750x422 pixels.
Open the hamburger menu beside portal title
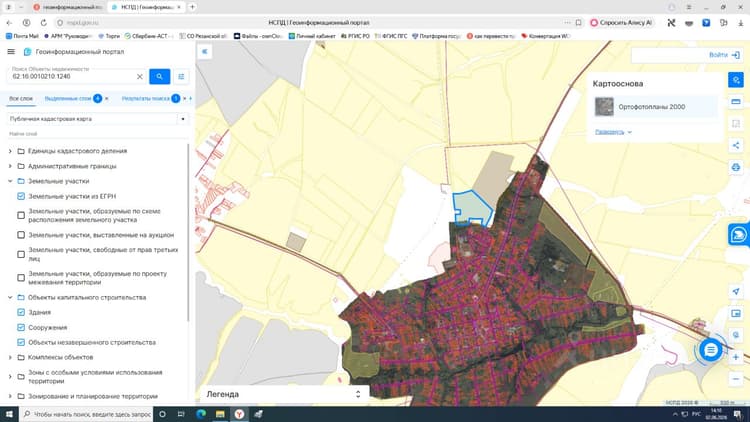point(11,52)
